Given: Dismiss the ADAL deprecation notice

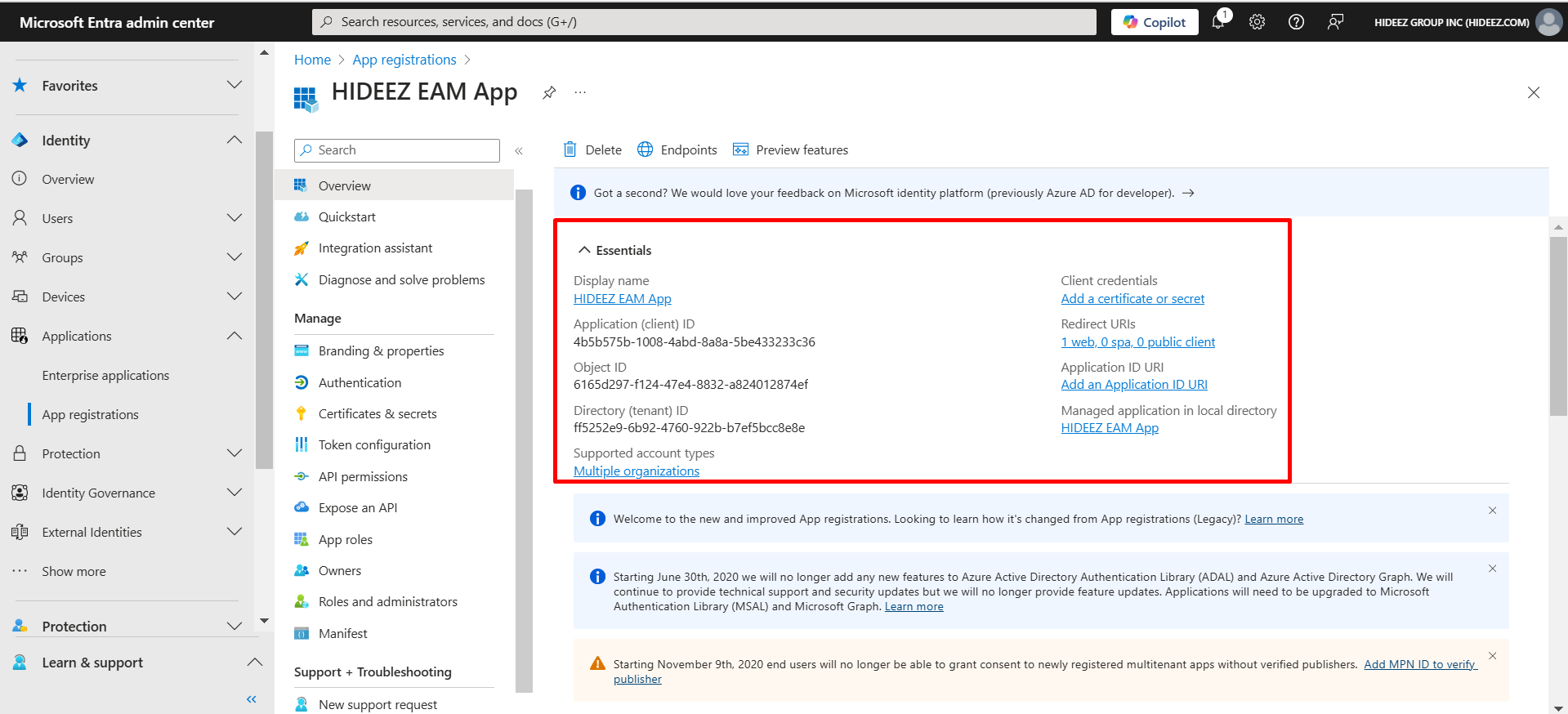Looking at the screenshot, I should pyautogui.click(x=1492, y=569).
